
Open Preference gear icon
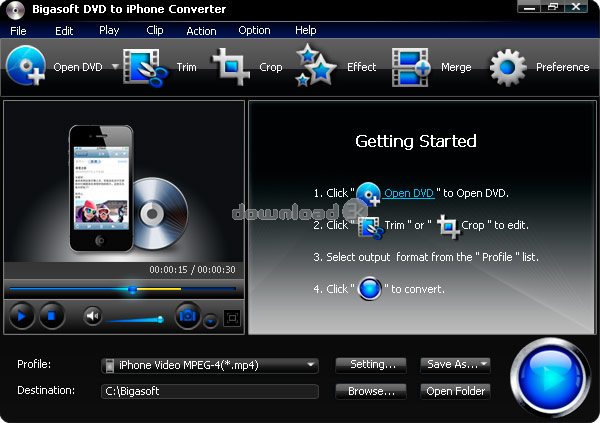pyautogui.click(x=508, y=67)
